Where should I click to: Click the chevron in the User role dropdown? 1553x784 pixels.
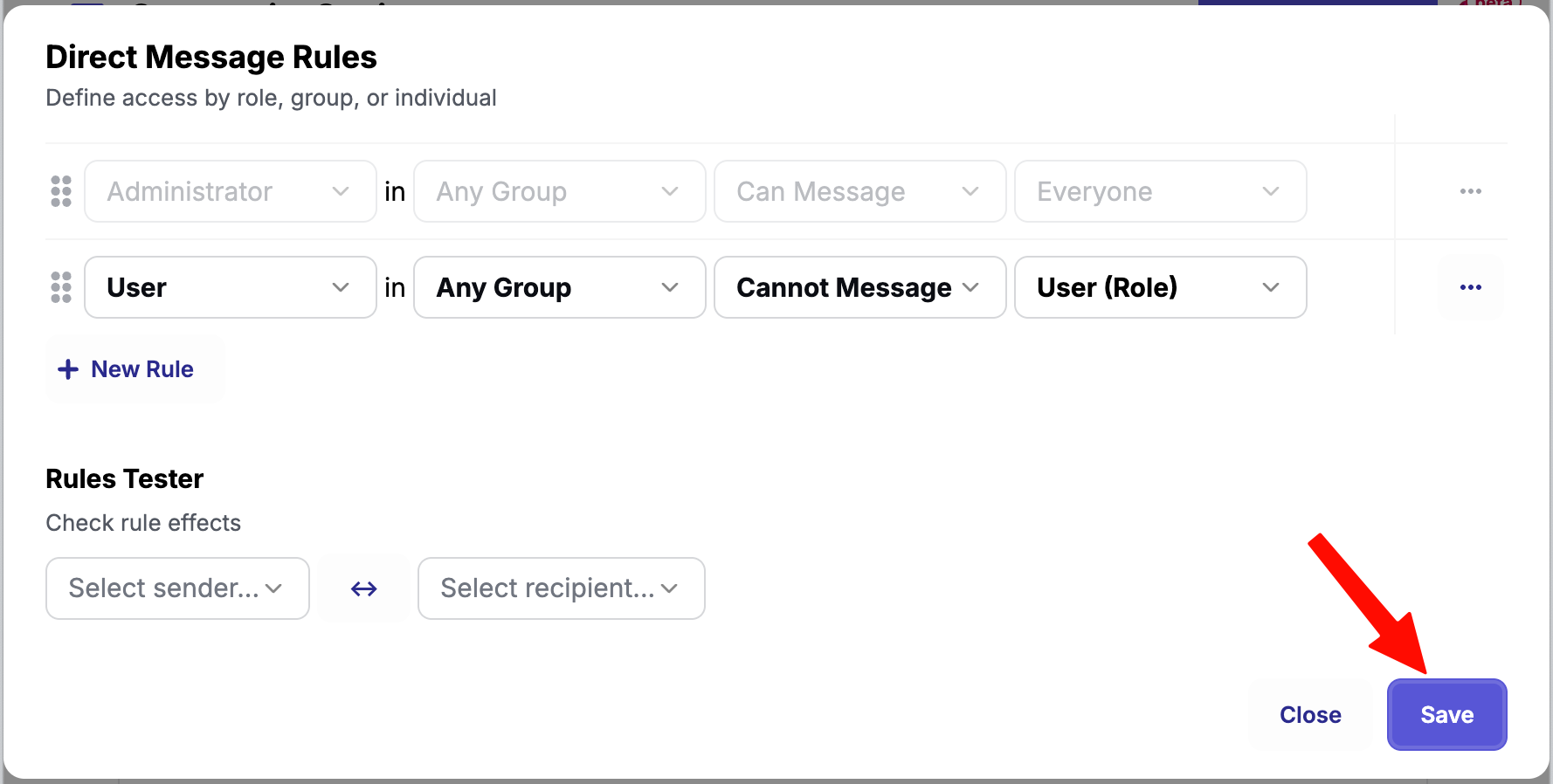(x=341, y=287)
